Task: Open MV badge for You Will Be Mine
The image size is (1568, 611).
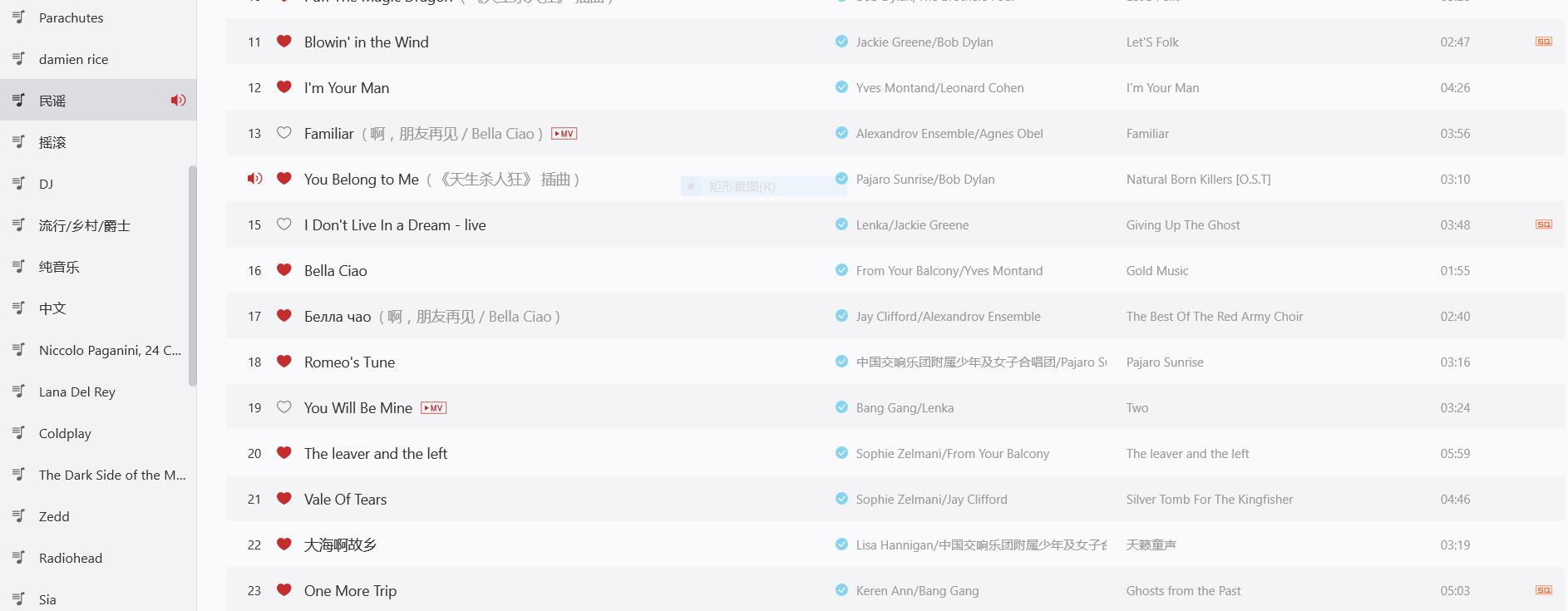Action: click(433, 408)
